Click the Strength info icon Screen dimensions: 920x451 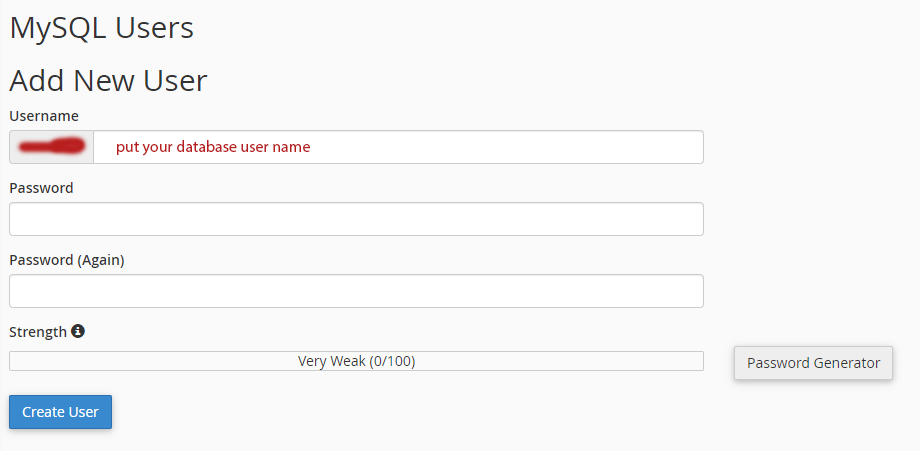pos(78,331)
